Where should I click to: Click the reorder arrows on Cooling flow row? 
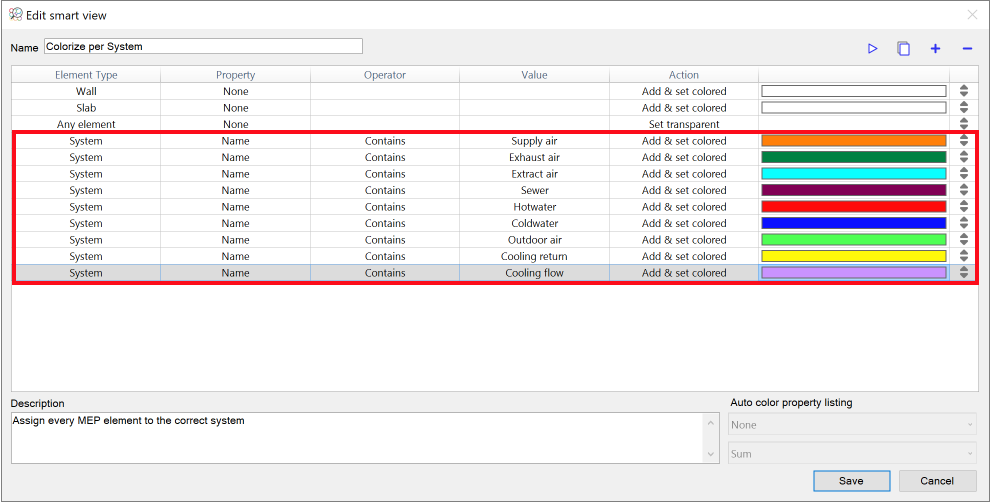point(963,272)
